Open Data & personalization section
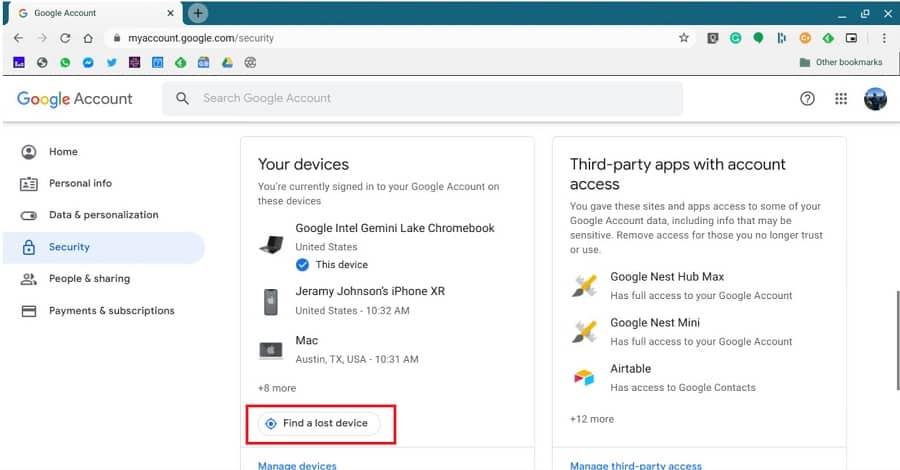Viewport: 900px width, 470px height. pos(103,215)
